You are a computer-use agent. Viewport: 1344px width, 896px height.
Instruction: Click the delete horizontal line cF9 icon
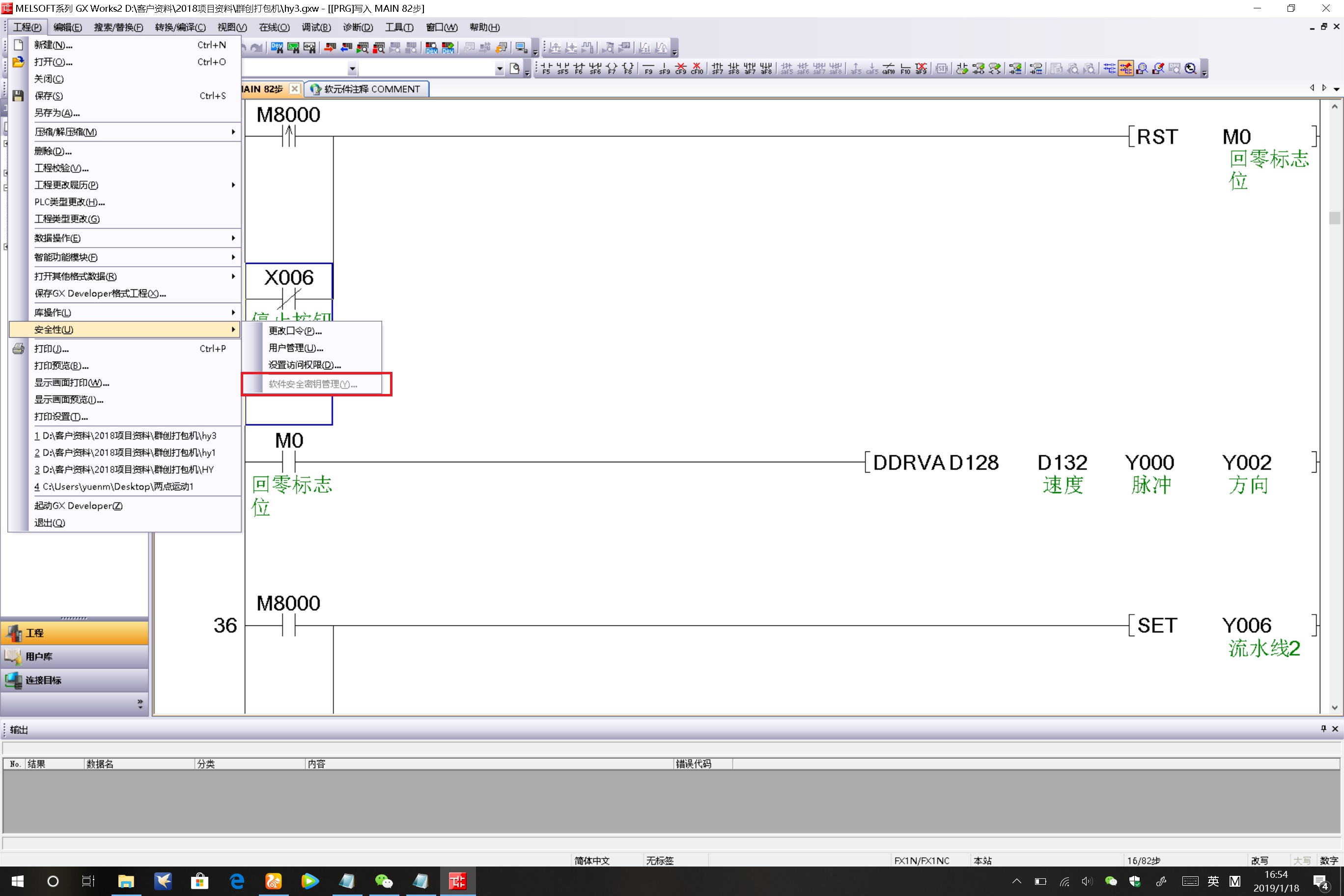click(x=680, y=69)
